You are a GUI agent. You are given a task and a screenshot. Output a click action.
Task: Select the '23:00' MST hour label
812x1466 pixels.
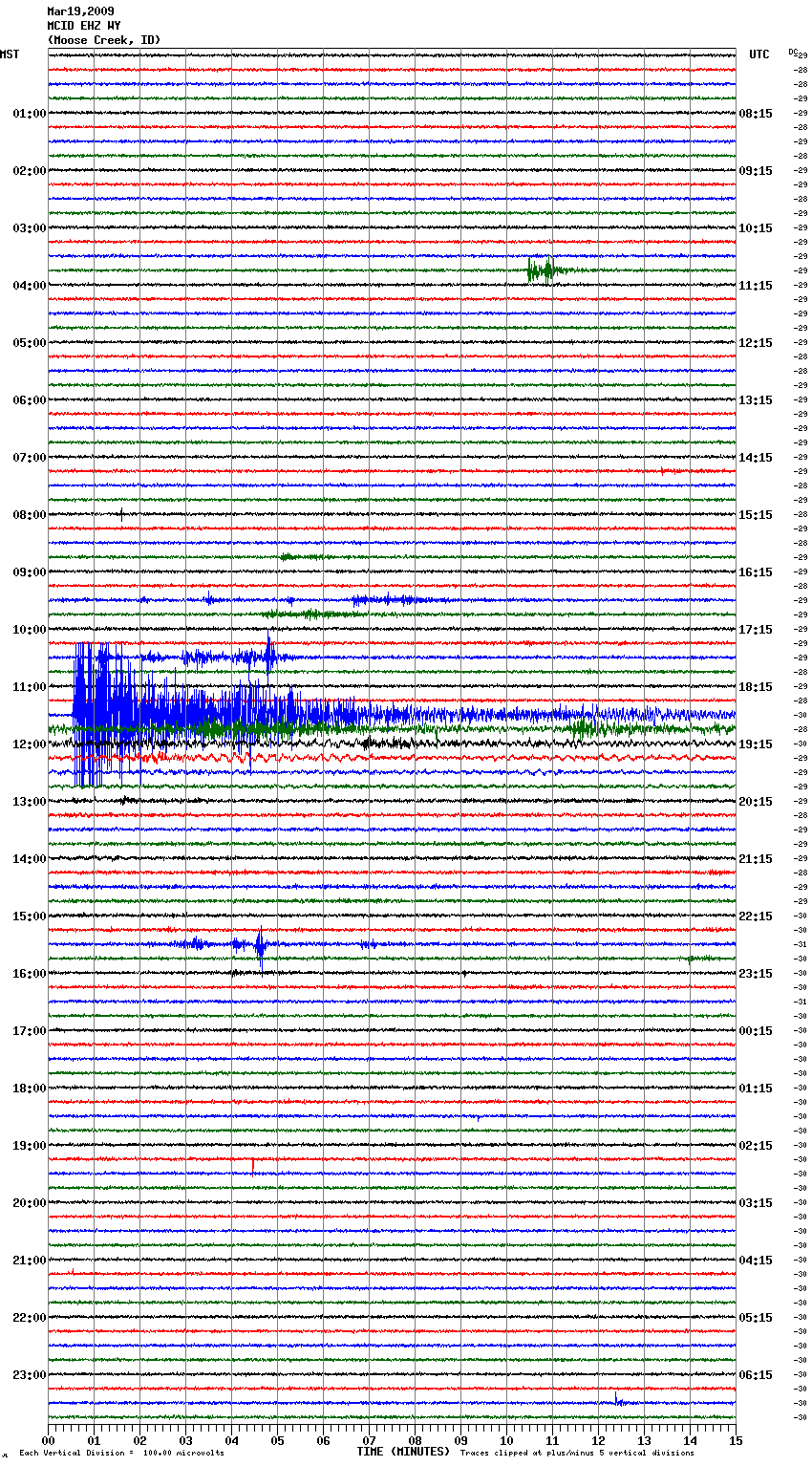(x=30, y=1375)
